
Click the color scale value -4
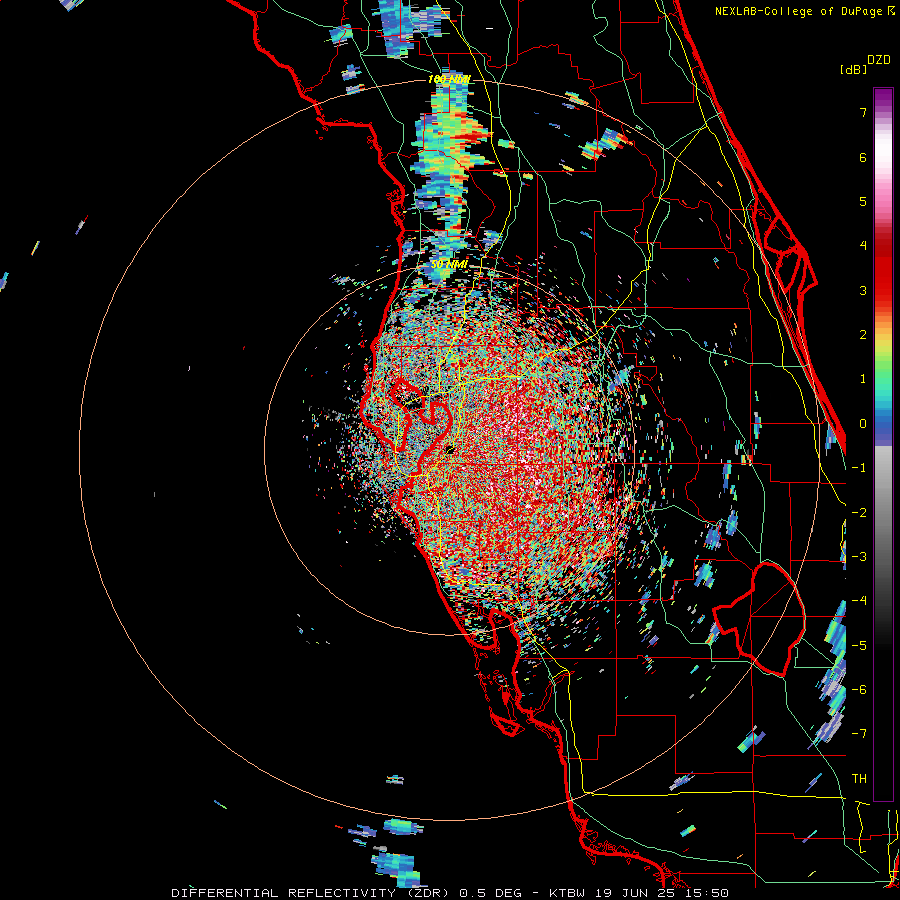click(x=859, y=600)
